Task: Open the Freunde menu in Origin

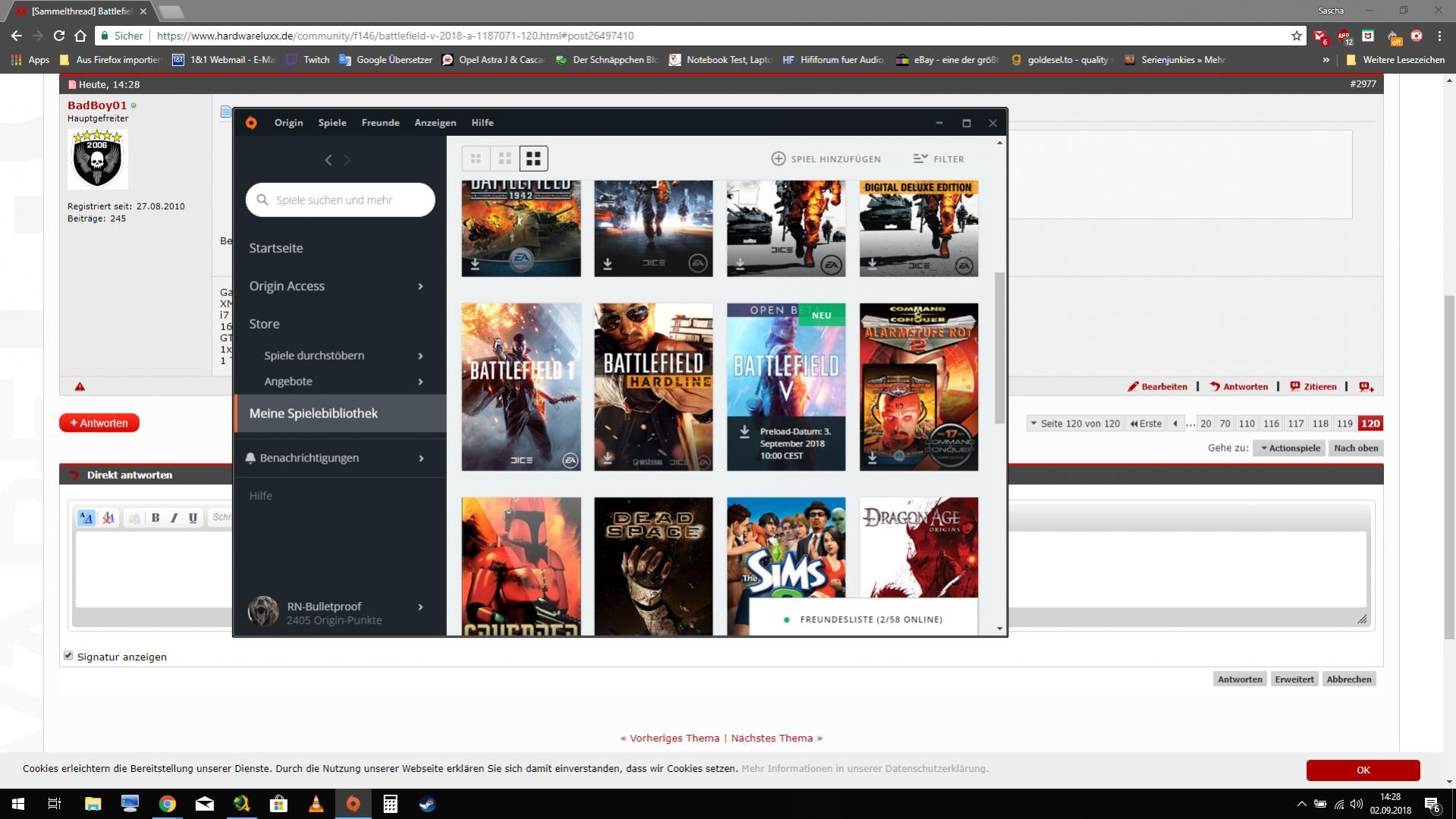Action: (380, 122)
